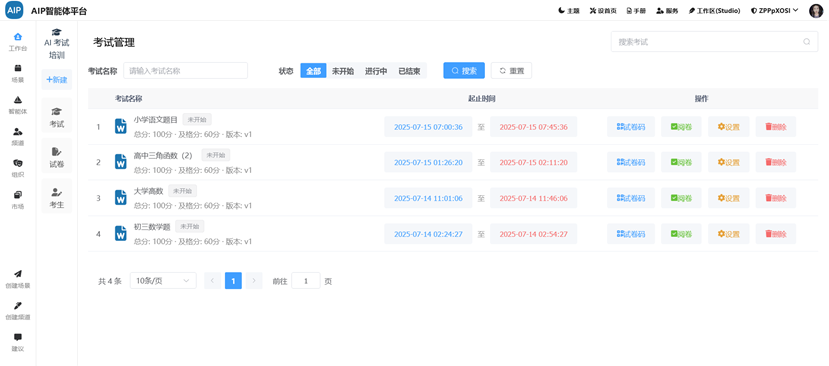Select page 1 in pagination
The image size is (829, 366).
coord(233,281)
